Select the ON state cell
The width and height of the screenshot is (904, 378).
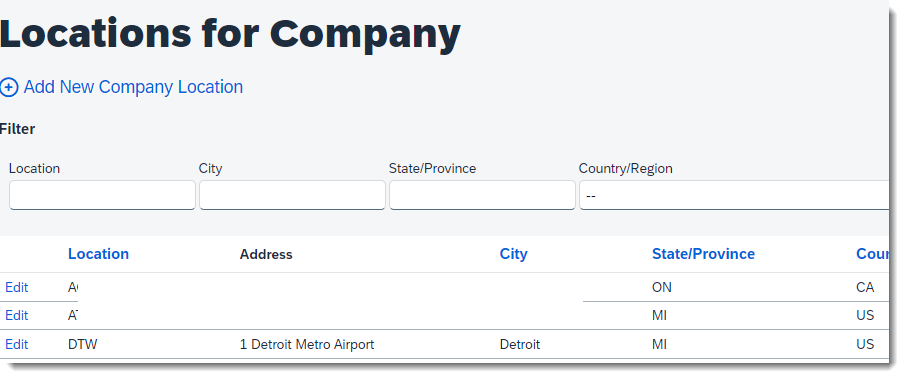661,287
